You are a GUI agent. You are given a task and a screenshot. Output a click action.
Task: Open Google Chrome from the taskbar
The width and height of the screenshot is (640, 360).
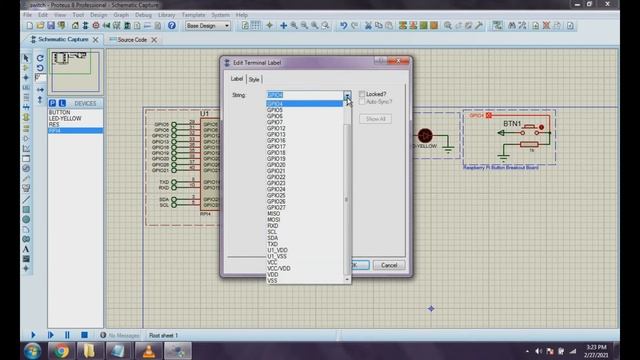pos(61,351)
